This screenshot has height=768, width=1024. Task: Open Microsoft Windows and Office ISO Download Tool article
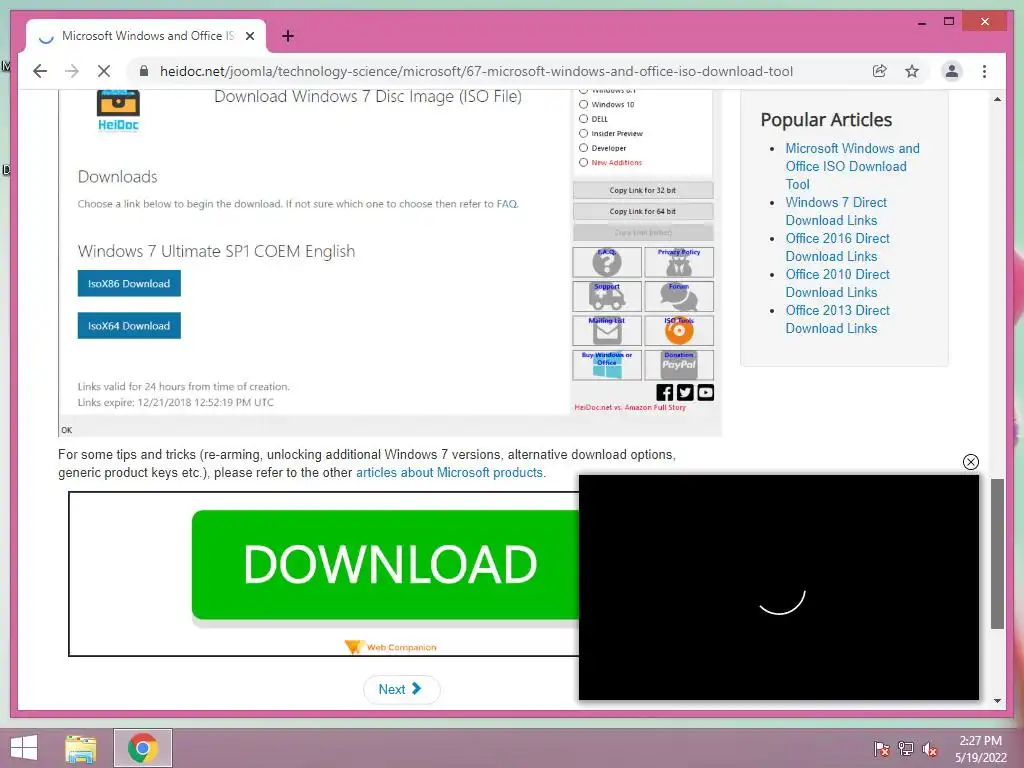tap(852, 167)
